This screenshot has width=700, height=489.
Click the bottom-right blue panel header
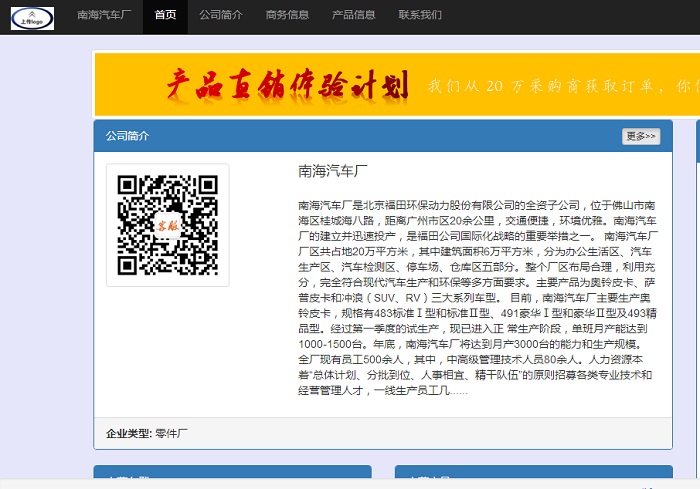coord(532,477)
